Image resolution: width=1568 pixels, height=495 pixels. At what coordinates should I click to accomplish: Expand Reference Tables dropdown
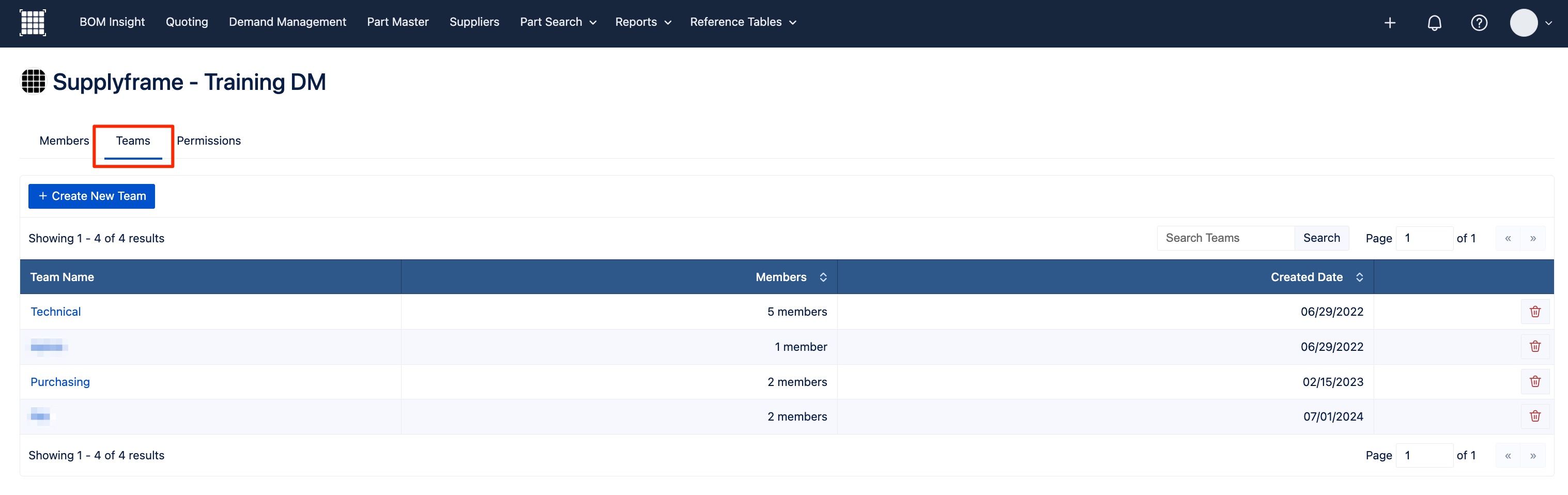pos(743,22)
